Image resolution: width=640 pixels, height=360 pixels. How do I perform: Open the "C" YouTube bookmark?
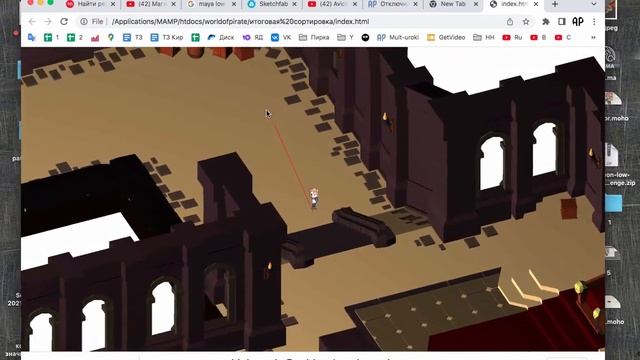[563, 38]
